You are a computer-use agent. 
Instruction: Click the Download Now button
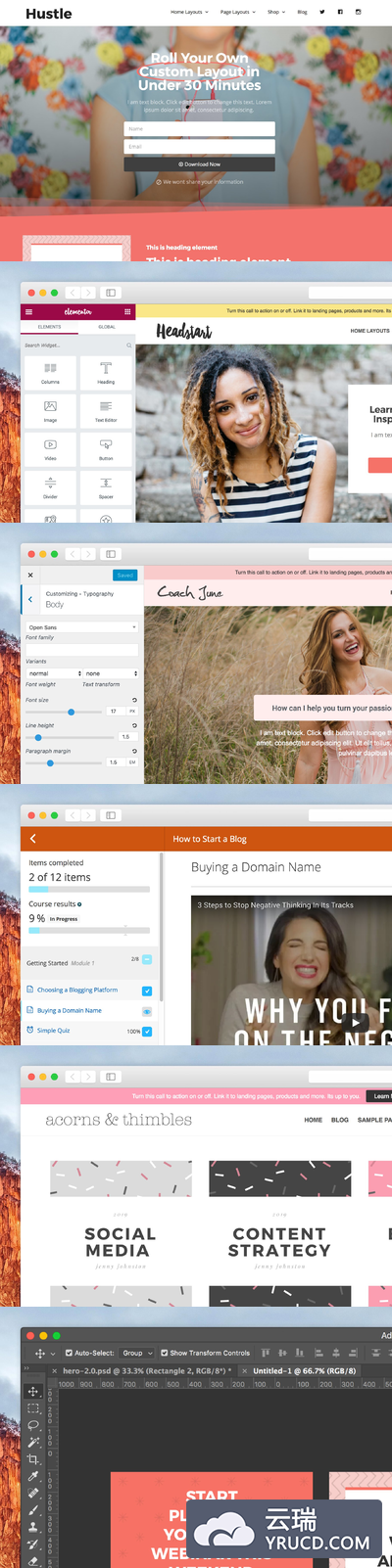pyautogui.click(x=199, y=164)
